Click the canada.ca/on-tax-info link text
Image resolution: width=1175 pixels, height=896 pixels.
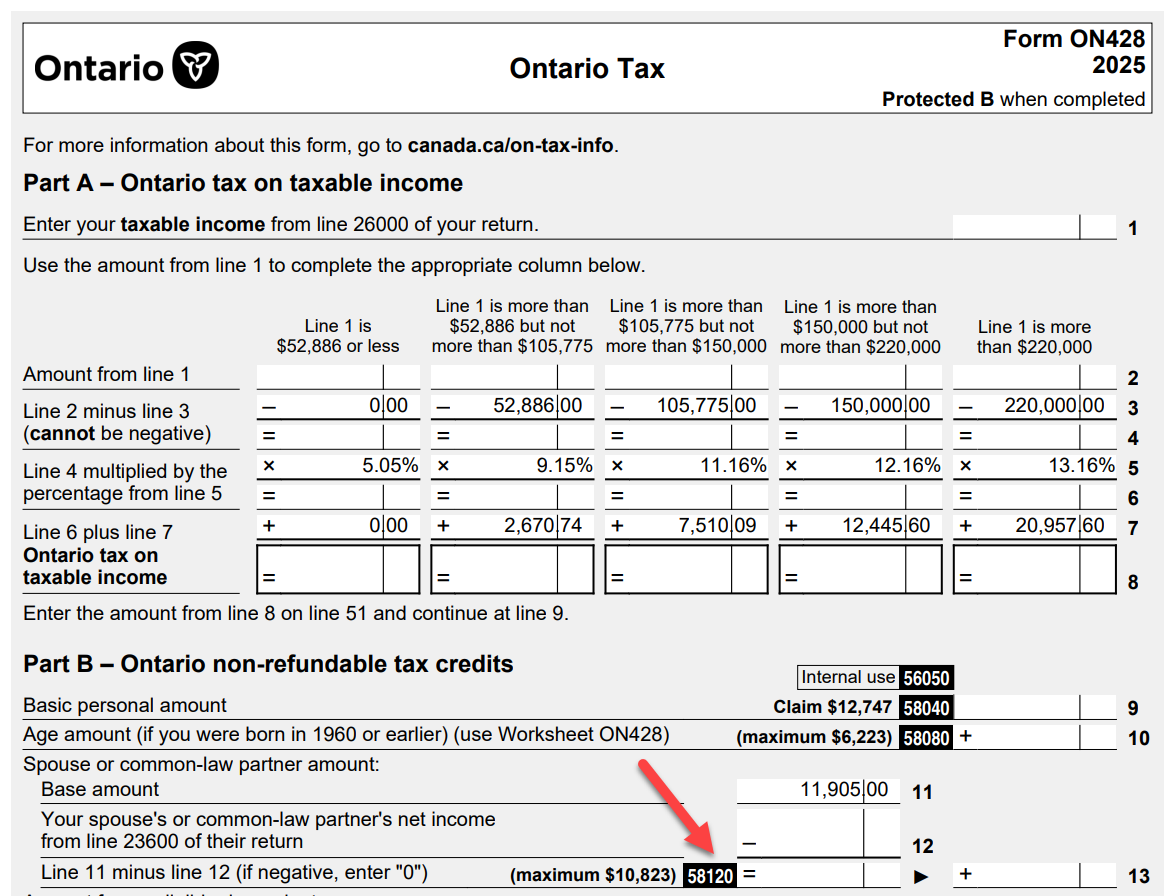tap(510, 145)
